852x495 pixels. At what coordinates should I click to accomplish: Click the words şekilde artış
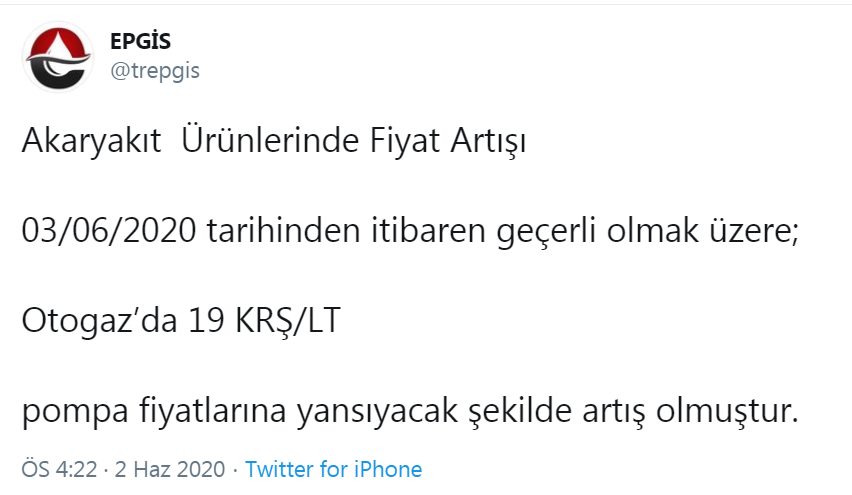point(557,411)
